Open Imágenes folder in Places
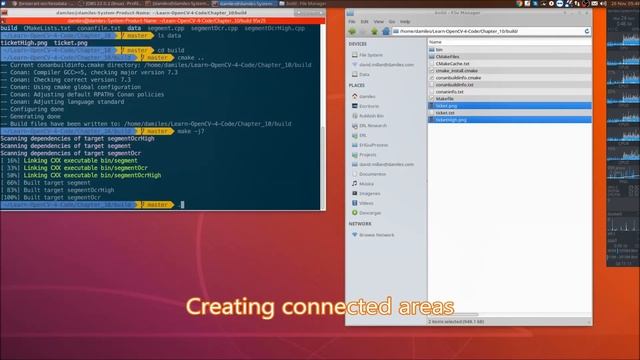Screen dimensions: 640x360 coord(369,193)
